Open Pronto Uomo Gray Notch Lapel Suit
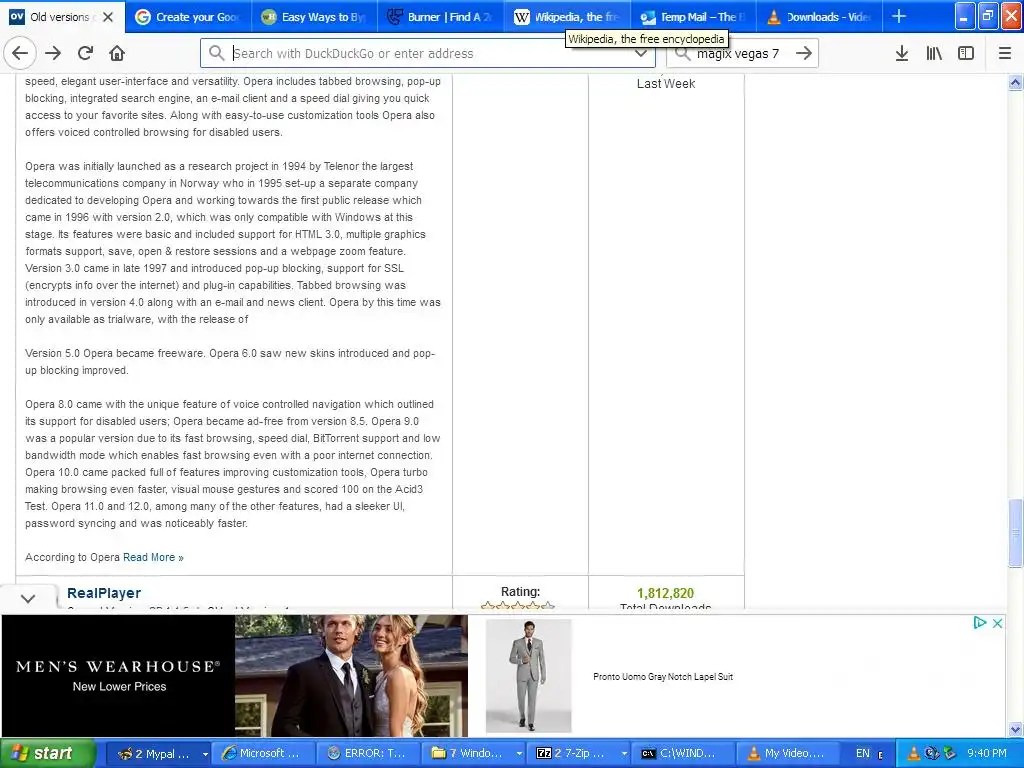The width and height of the screenshot is (1024, 768). pos(663,677)
